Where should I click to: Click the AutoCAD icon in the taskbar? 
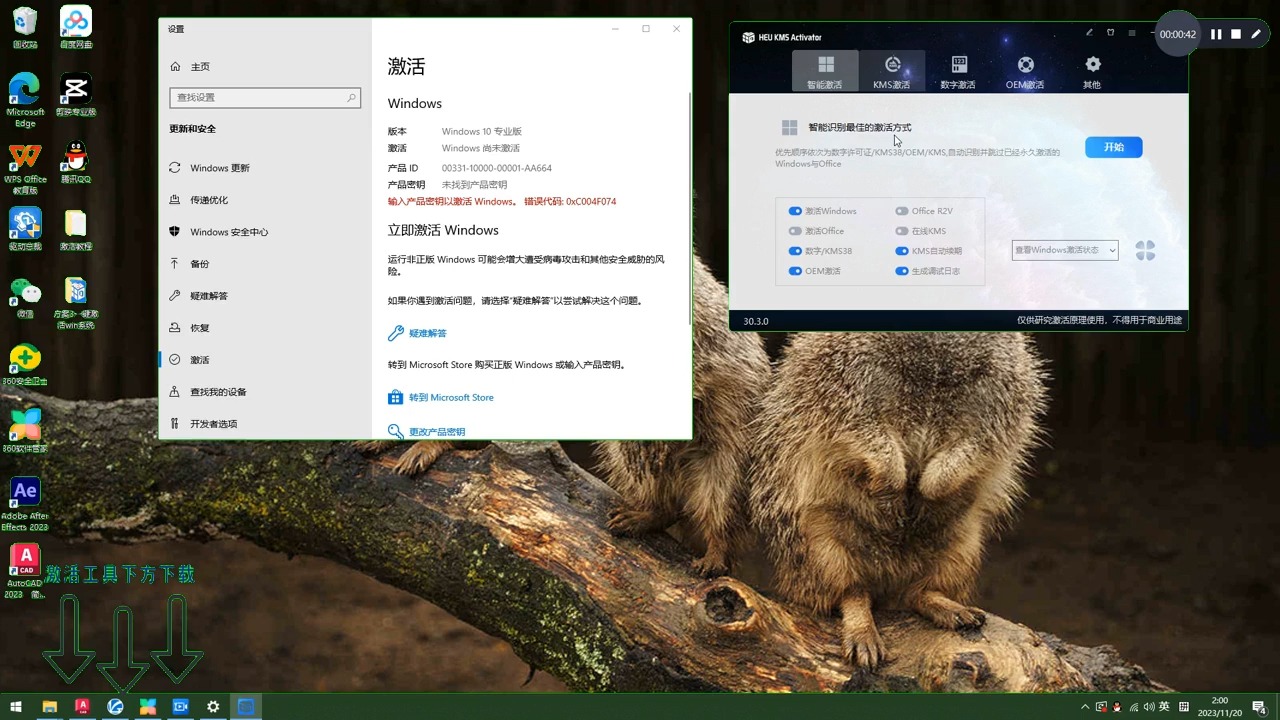point(82,707)
